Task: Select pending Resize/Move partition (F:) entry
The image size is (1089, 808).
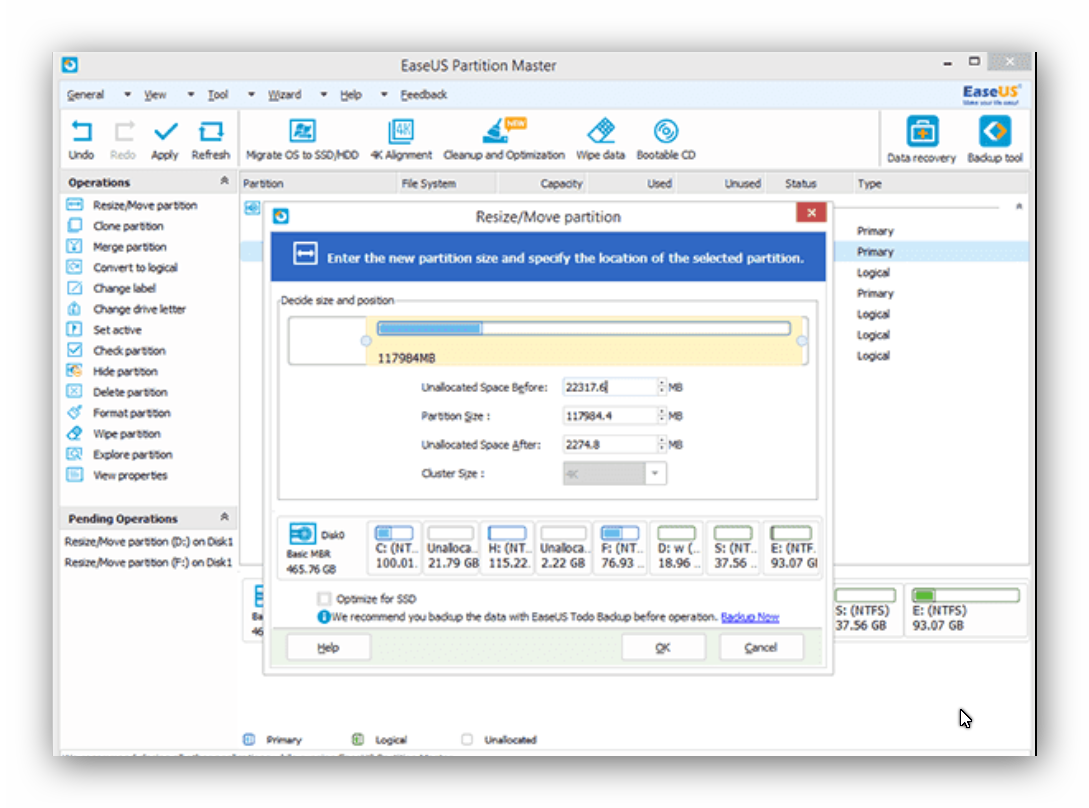Action: tap(149, 562)
